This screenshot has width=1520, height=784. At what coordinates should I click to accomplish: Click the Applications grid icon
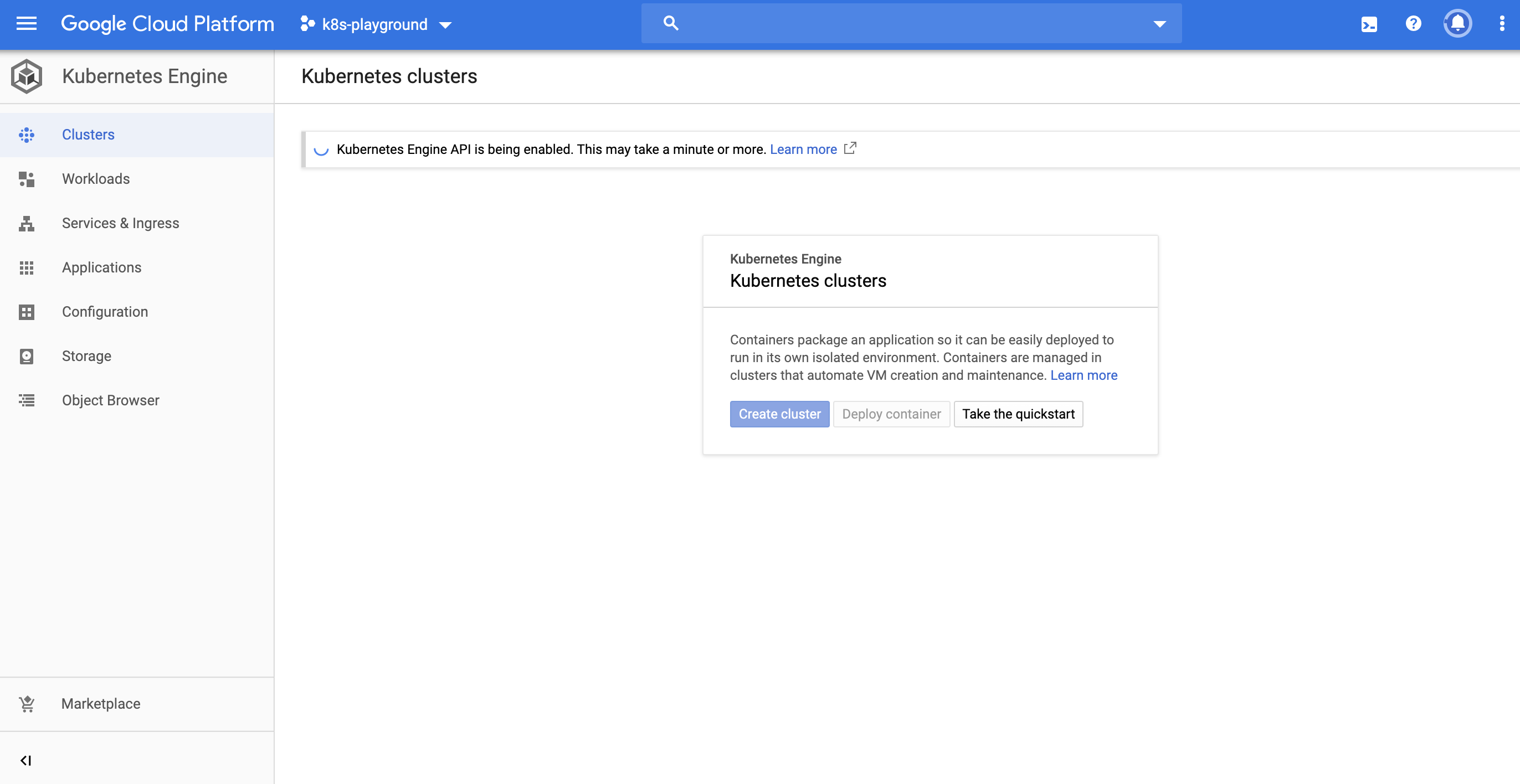click(x=27, y=268)
